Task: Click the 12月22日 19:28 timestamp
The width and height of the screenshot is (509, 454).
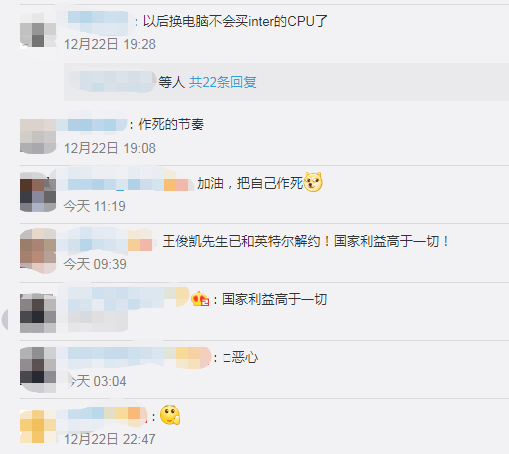Action: pyautogui.click(x=110, y=44)
